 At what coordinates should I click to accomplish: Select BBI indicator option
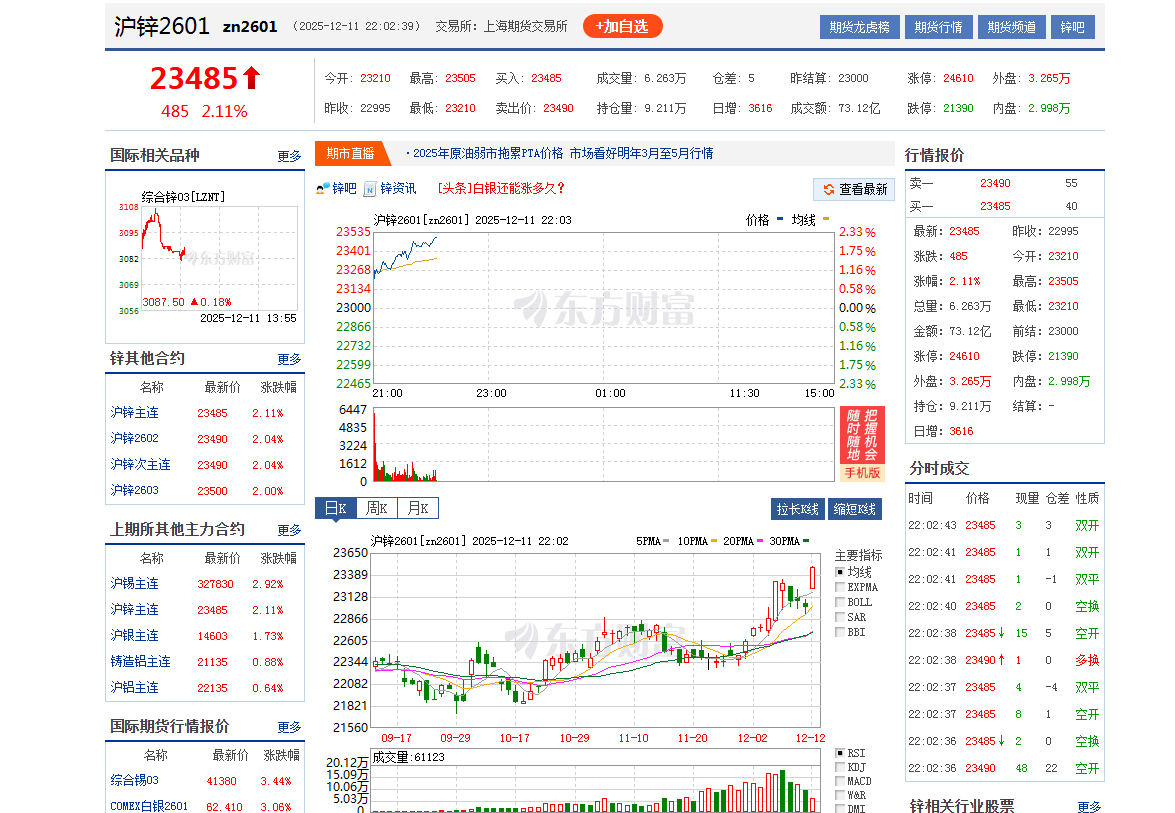click(x=840, y=632)
